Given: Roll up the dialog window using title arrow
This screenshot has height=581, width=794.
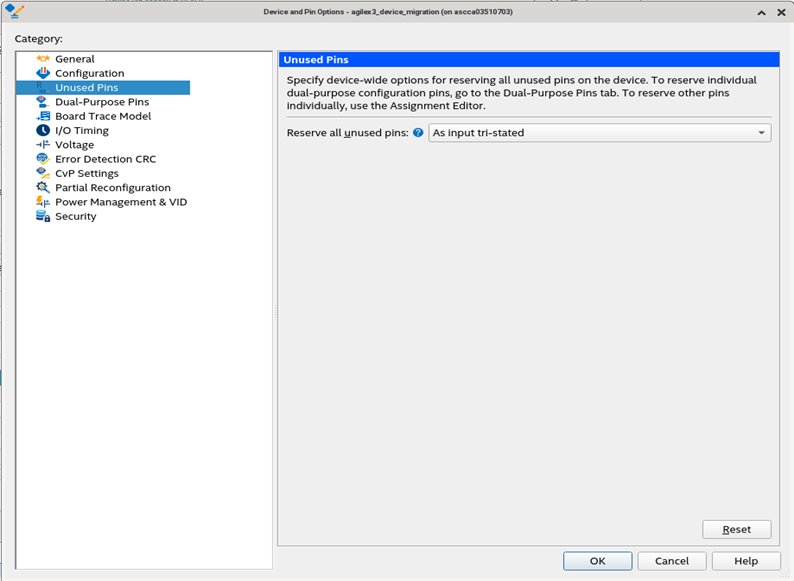Looking at the screenshot, I should click(x=761, y=12).
